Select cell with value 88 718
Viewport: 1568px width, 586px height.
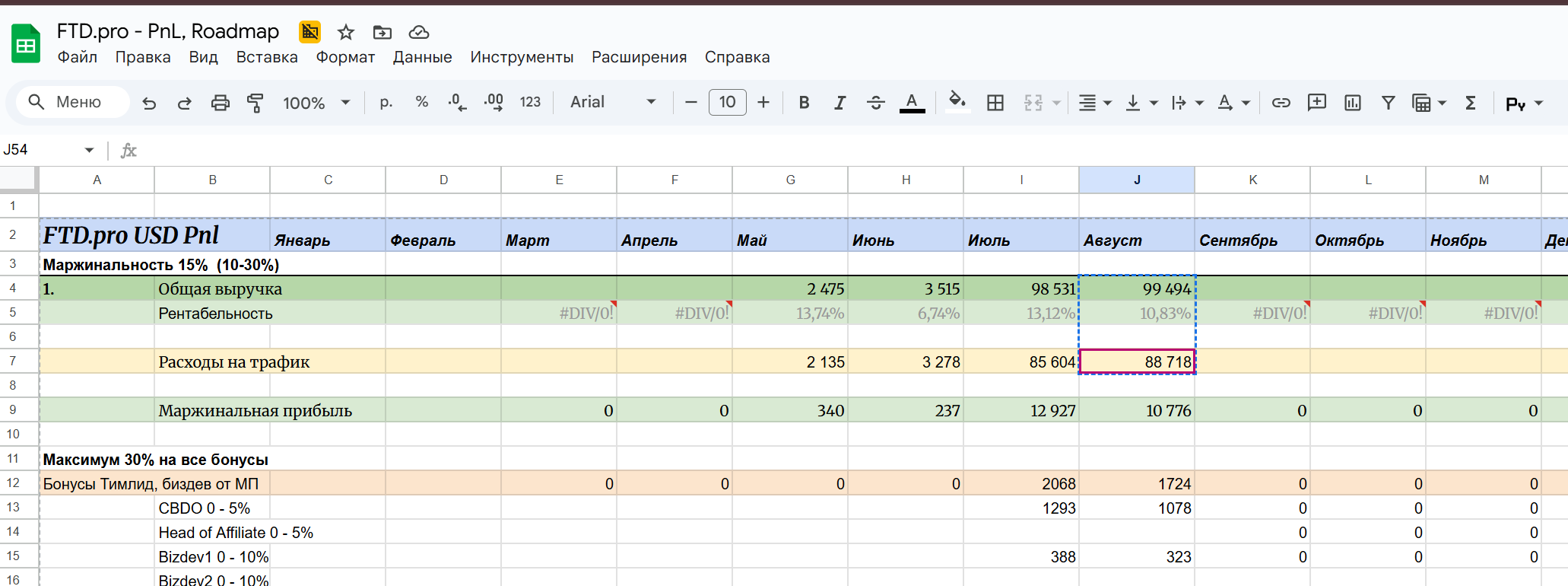pos(1137,361)
